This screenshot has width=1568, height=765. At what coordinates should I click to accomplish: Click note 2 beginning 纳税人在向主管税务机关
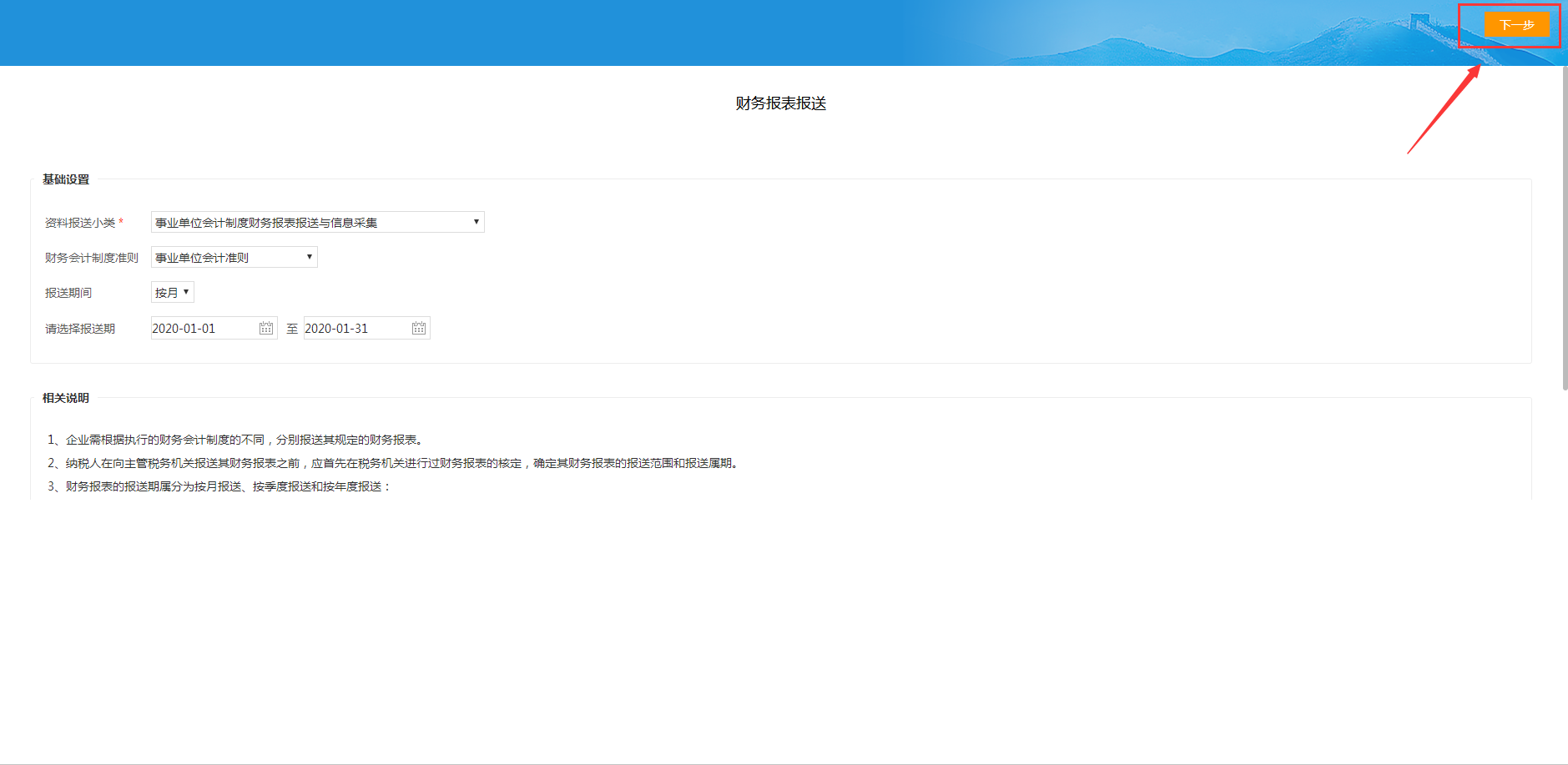point(393,463)
